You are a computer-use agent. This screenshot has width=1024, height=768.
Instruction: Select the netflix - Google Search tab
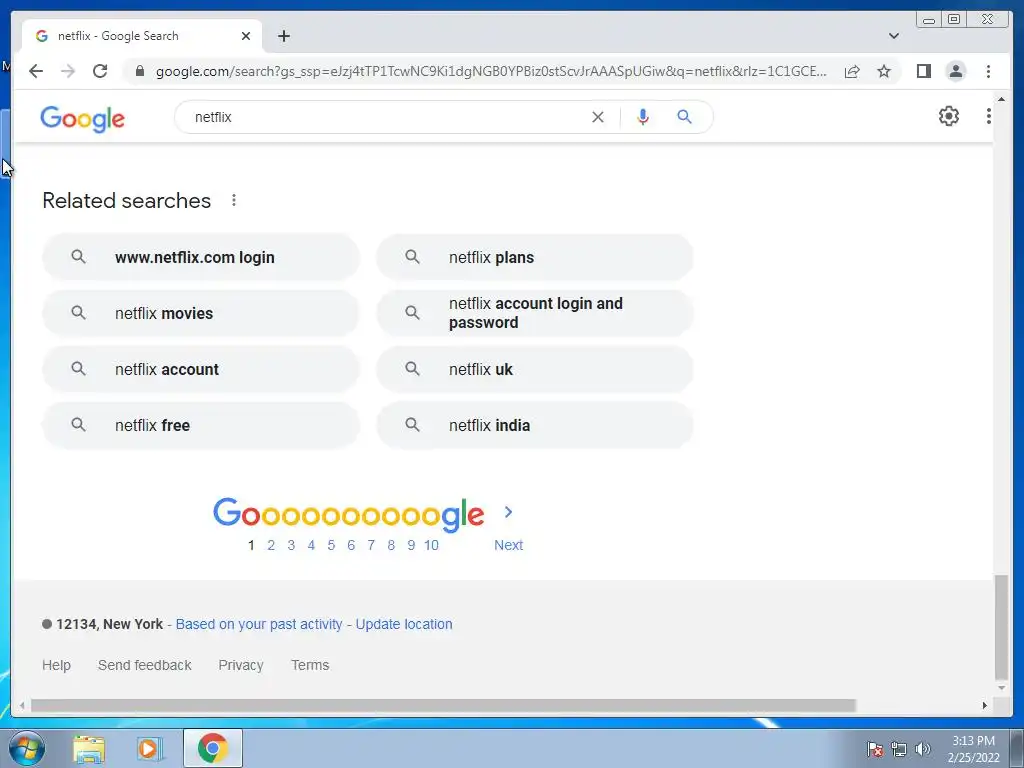pyautogui.click(x=142, y=36)
